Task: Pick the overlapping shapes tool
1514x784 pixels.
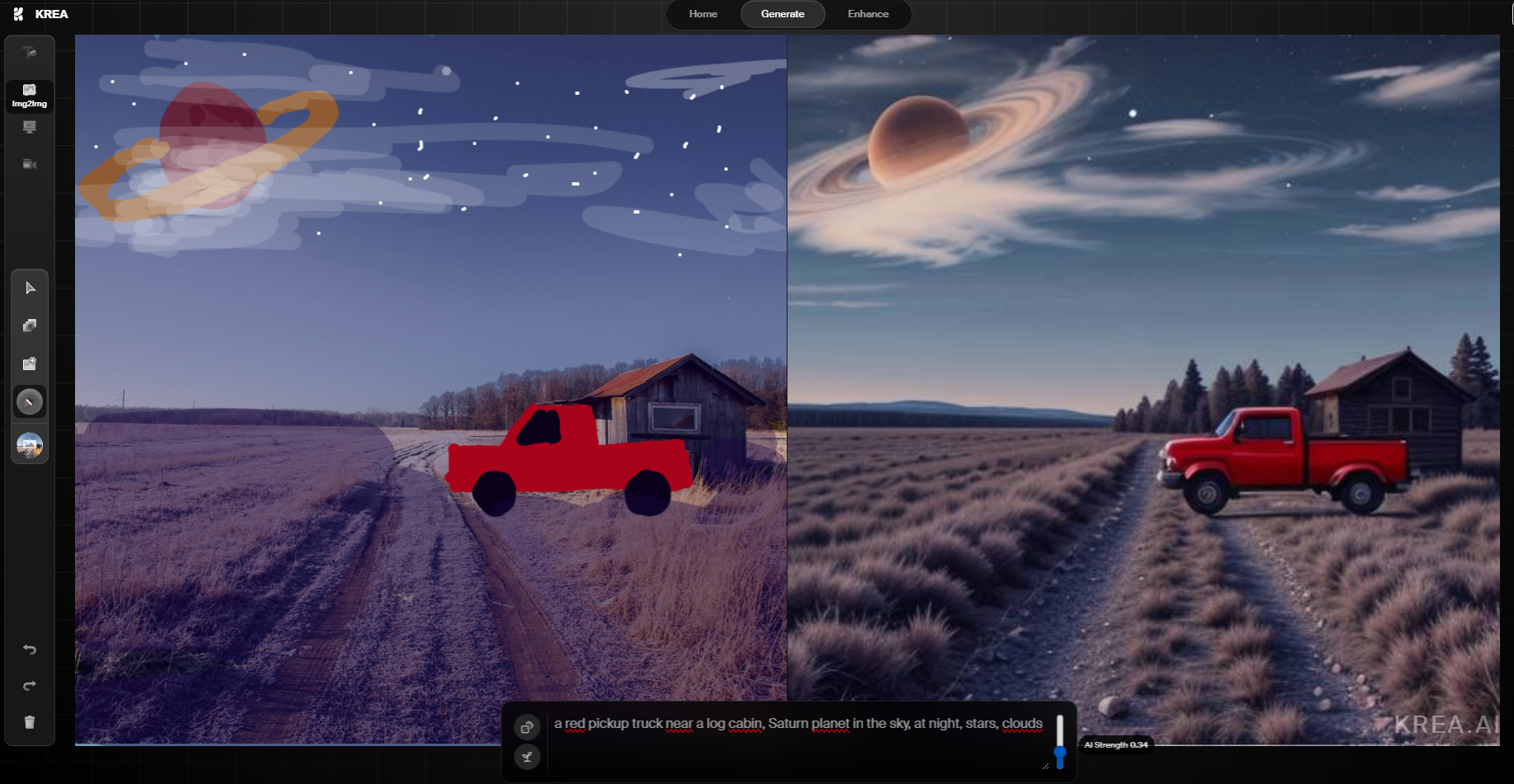Action: click(x=30, y=326)
